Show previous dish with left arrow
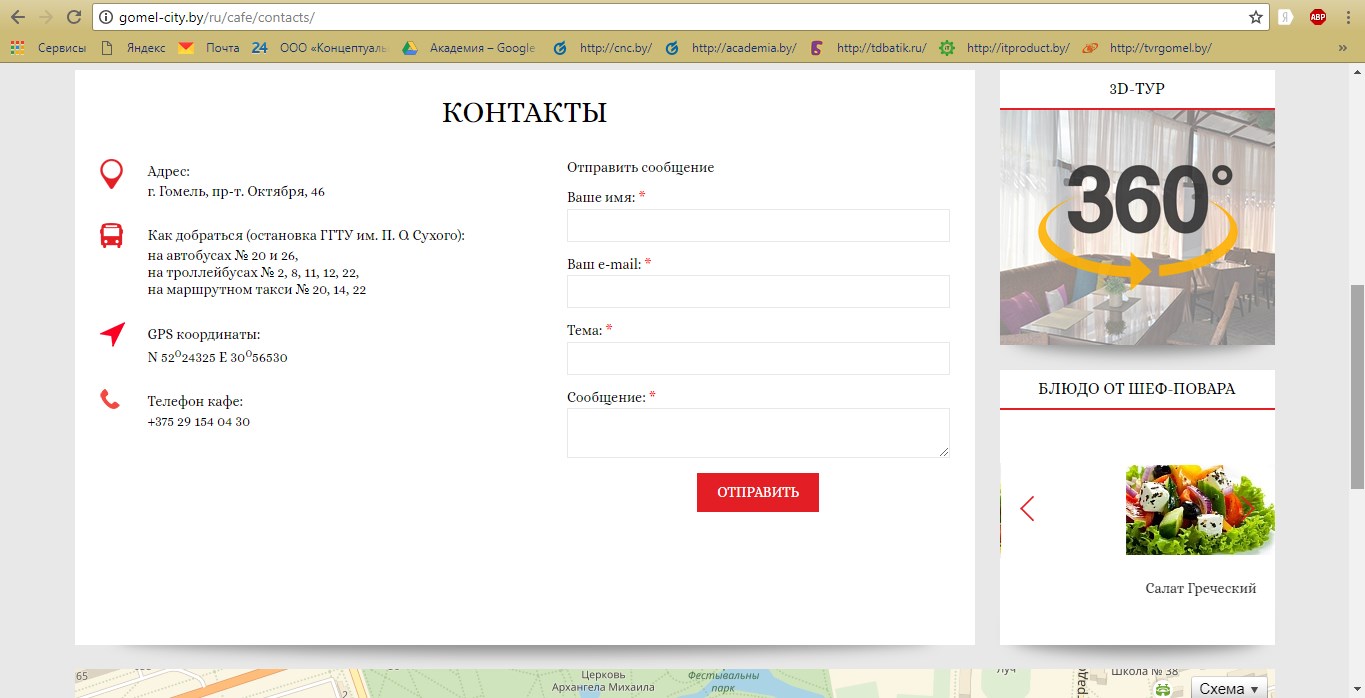The height and width of the screenshot is (698, 1365). (x=1027, y=509)
